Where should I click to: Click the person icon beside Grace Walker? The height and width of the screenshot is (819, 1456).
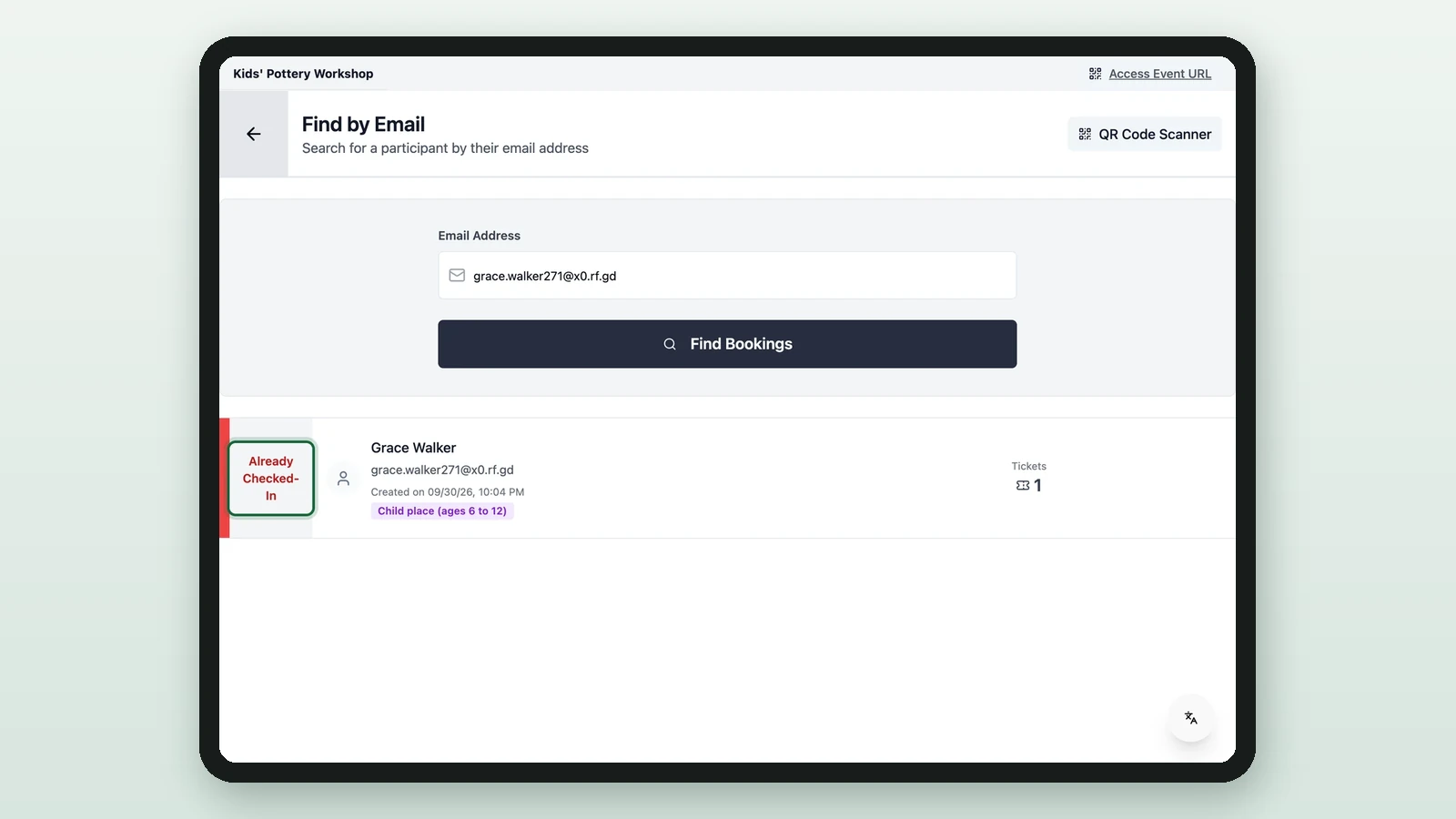click(x=343, y=479)
